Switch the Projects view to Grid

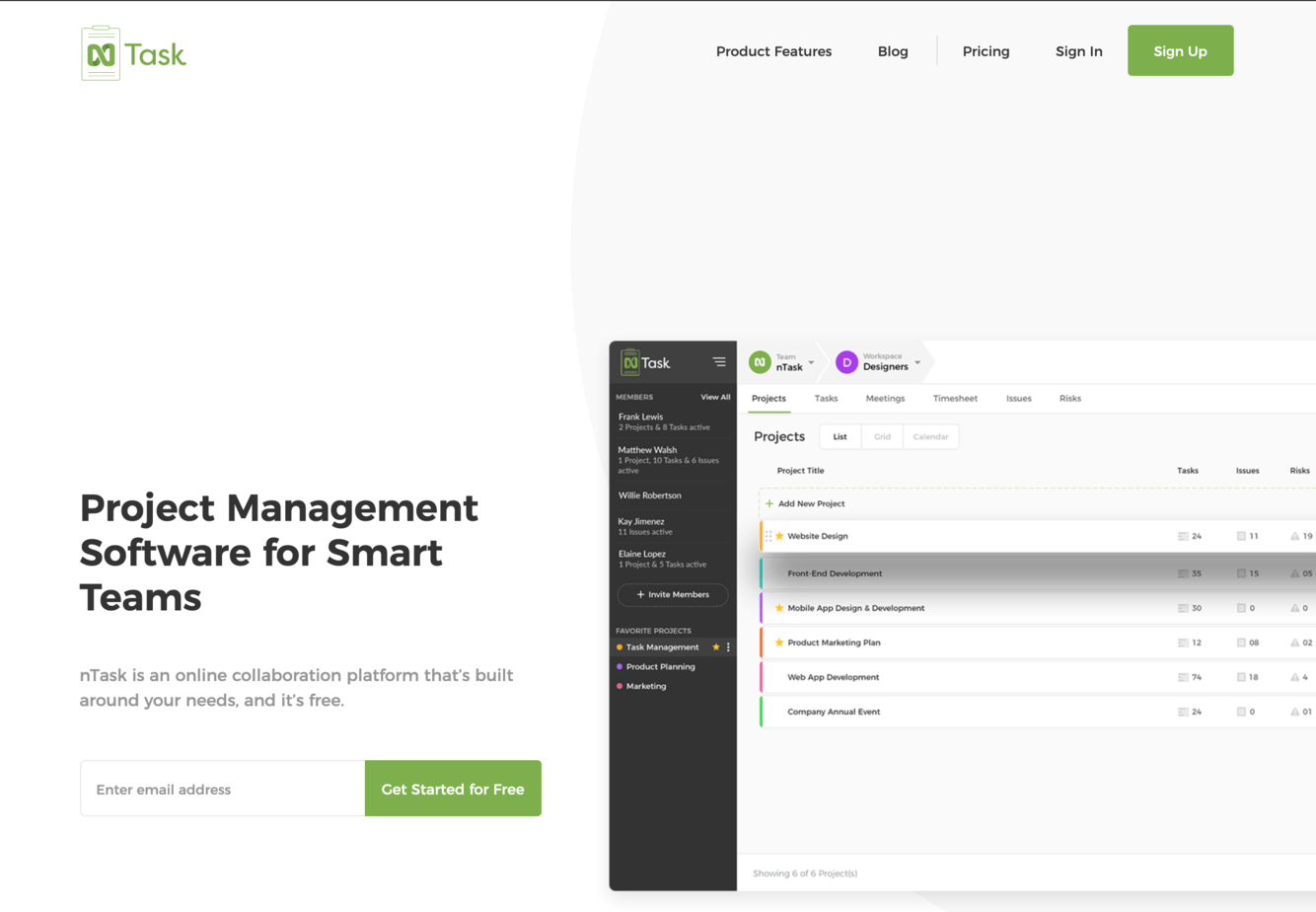click(x=882, y=436)
